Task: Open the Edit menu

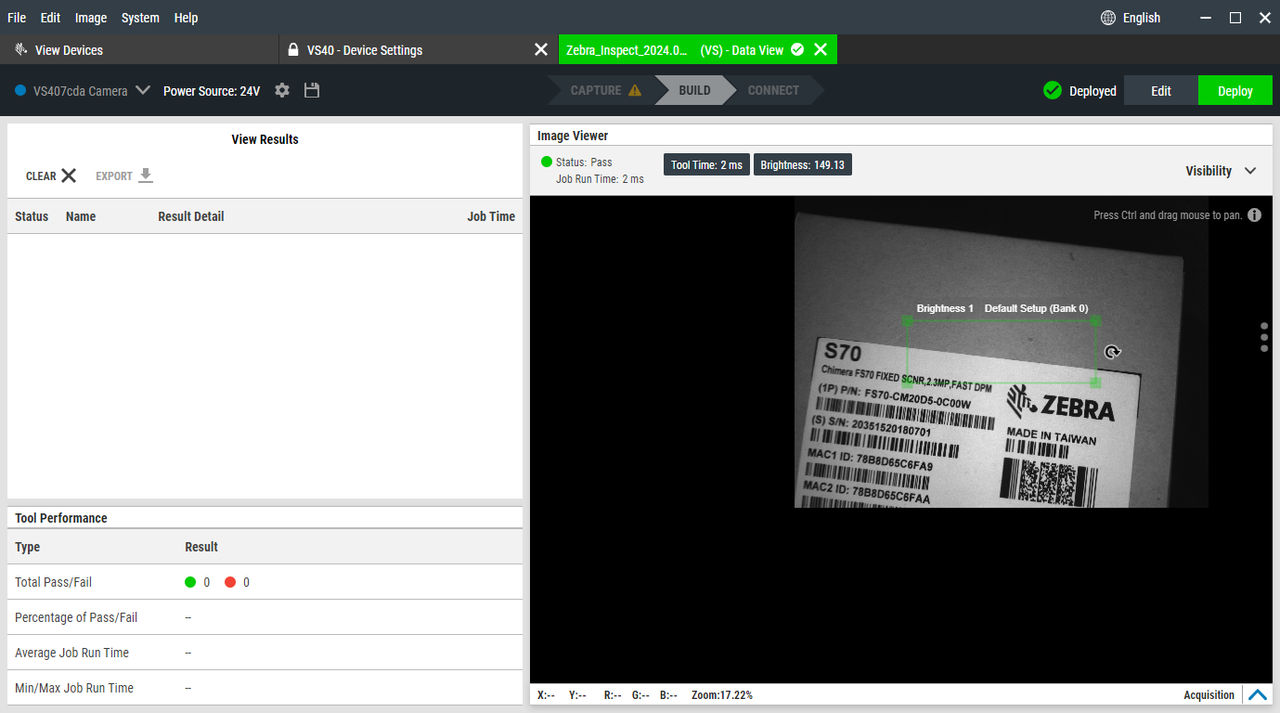Action: (50, 17)
